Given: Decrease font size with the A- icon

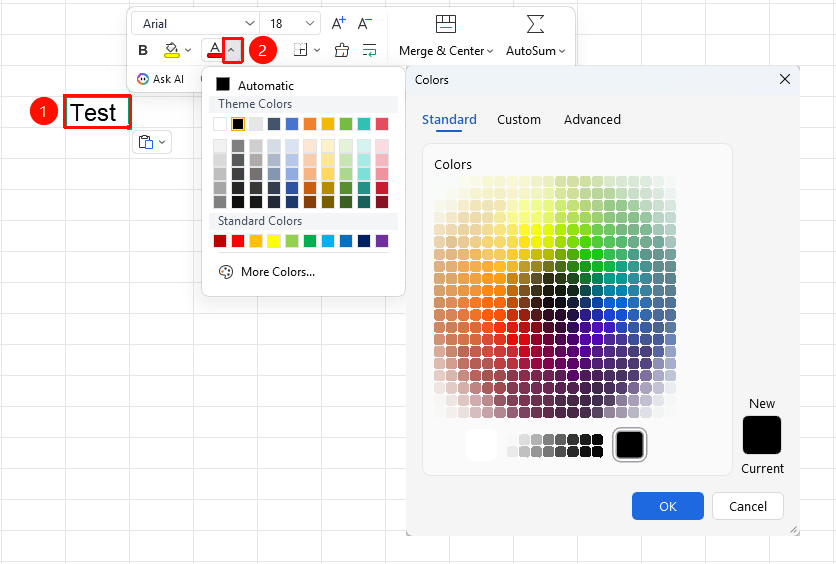Looking at the screenshot, I should coord(365,23).
